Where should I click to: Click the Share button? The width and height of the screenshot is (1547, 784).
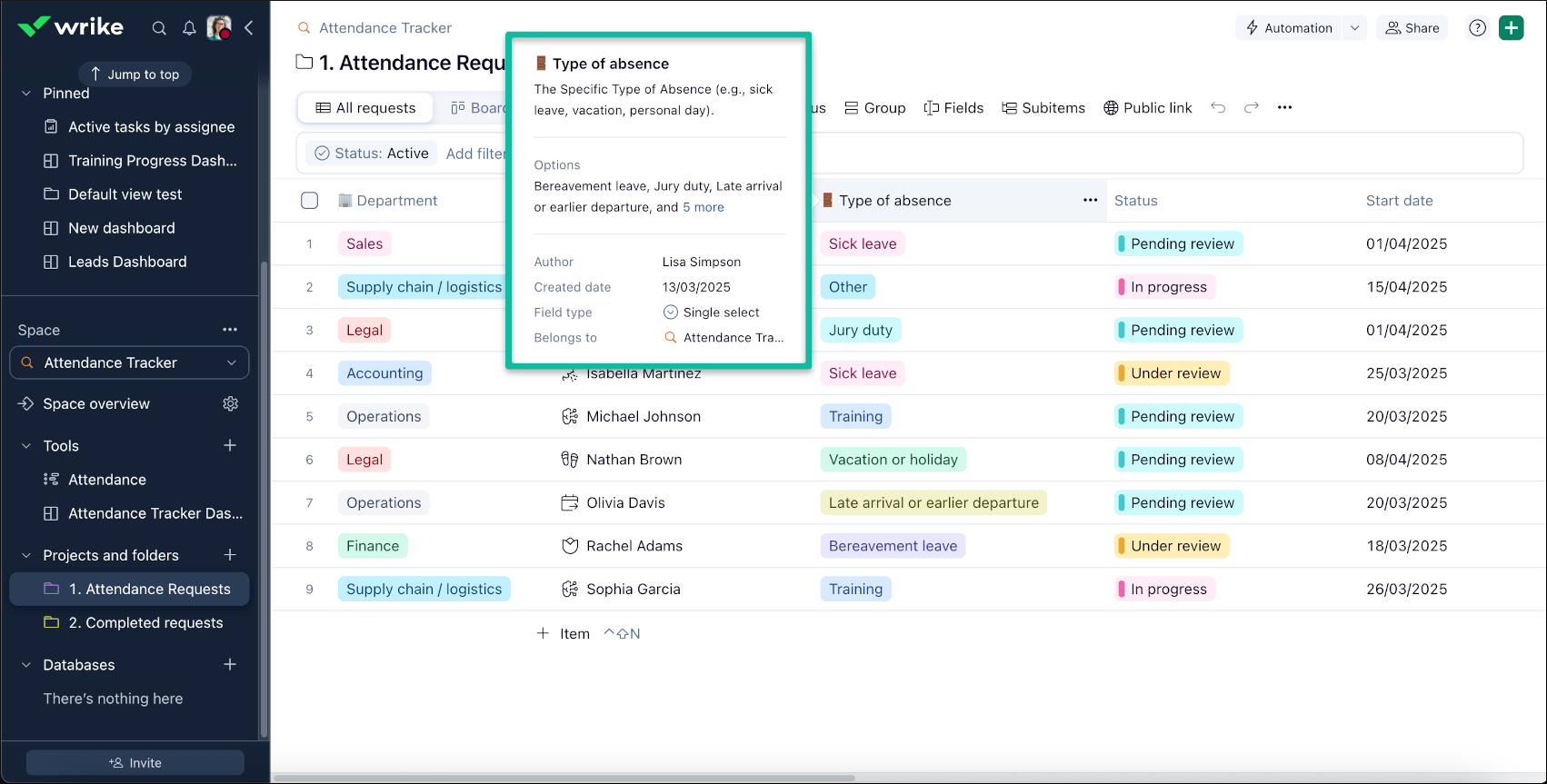pos(1412,28)
